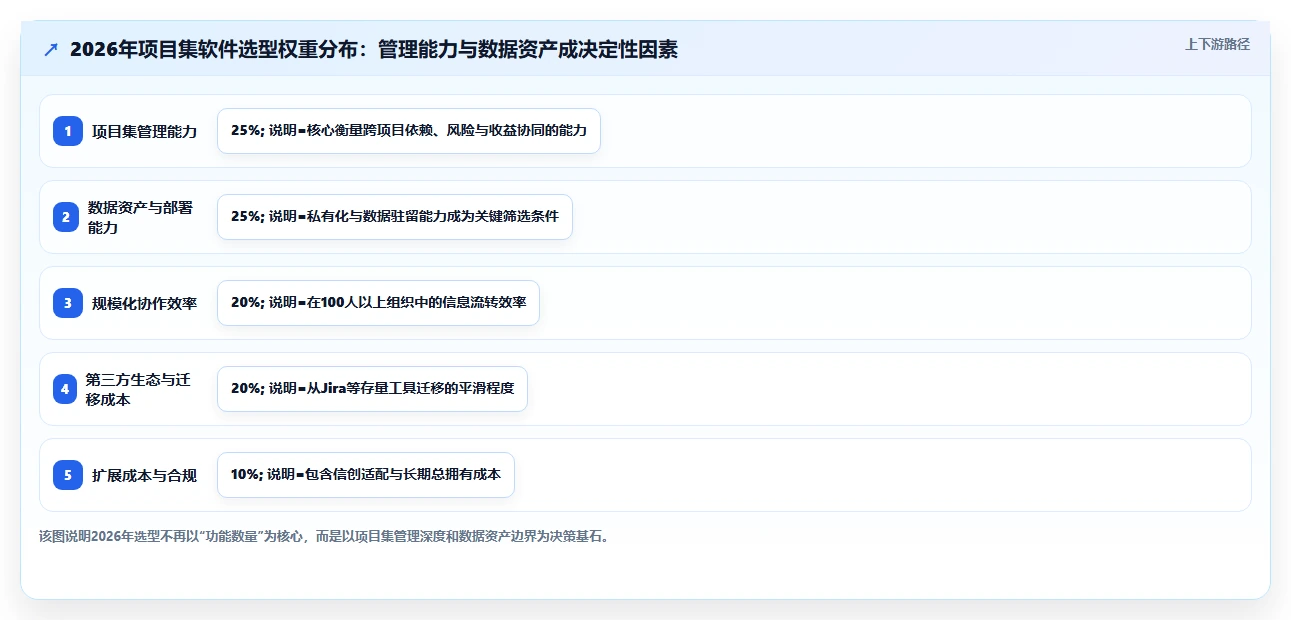Click the 数据资产与部署能力 row label

(x=141, y=217)
